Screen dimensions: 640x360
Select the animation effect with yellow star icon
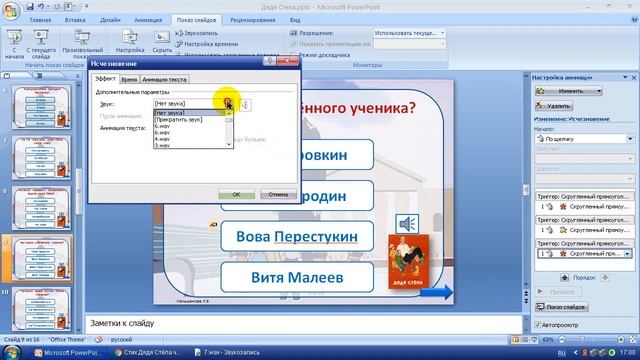pyautogui.click(x=584, y=230)
